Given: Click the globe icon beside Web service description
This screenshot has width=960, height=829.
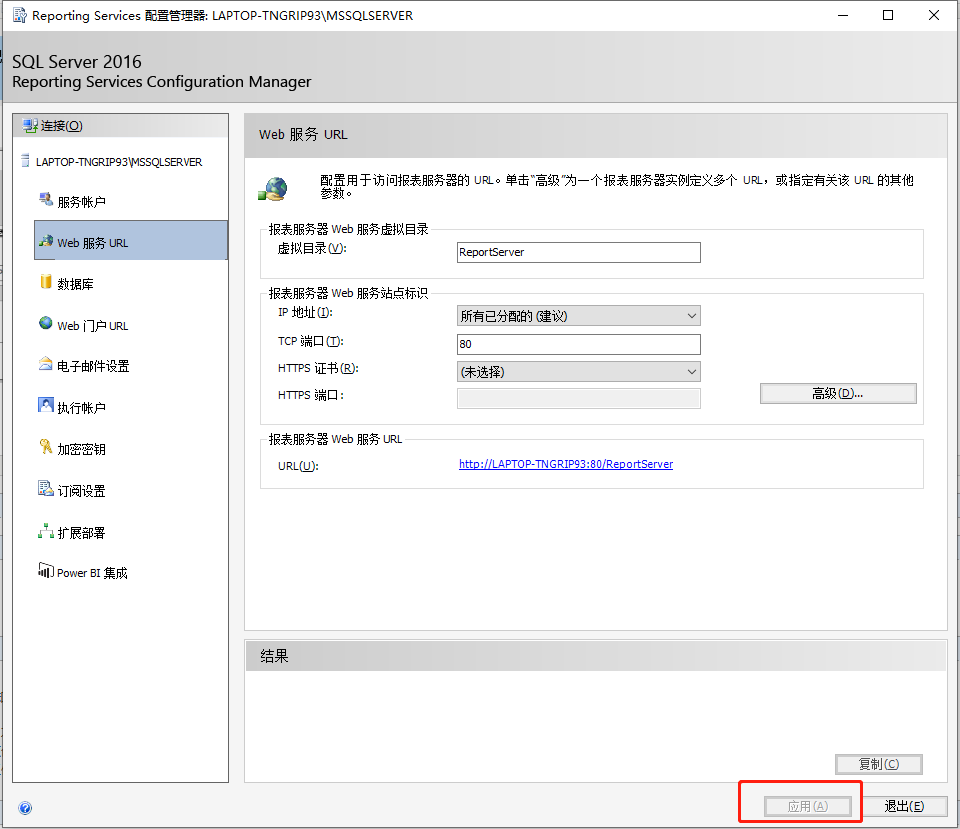Looking at the screenshot, I should point(273,189).
